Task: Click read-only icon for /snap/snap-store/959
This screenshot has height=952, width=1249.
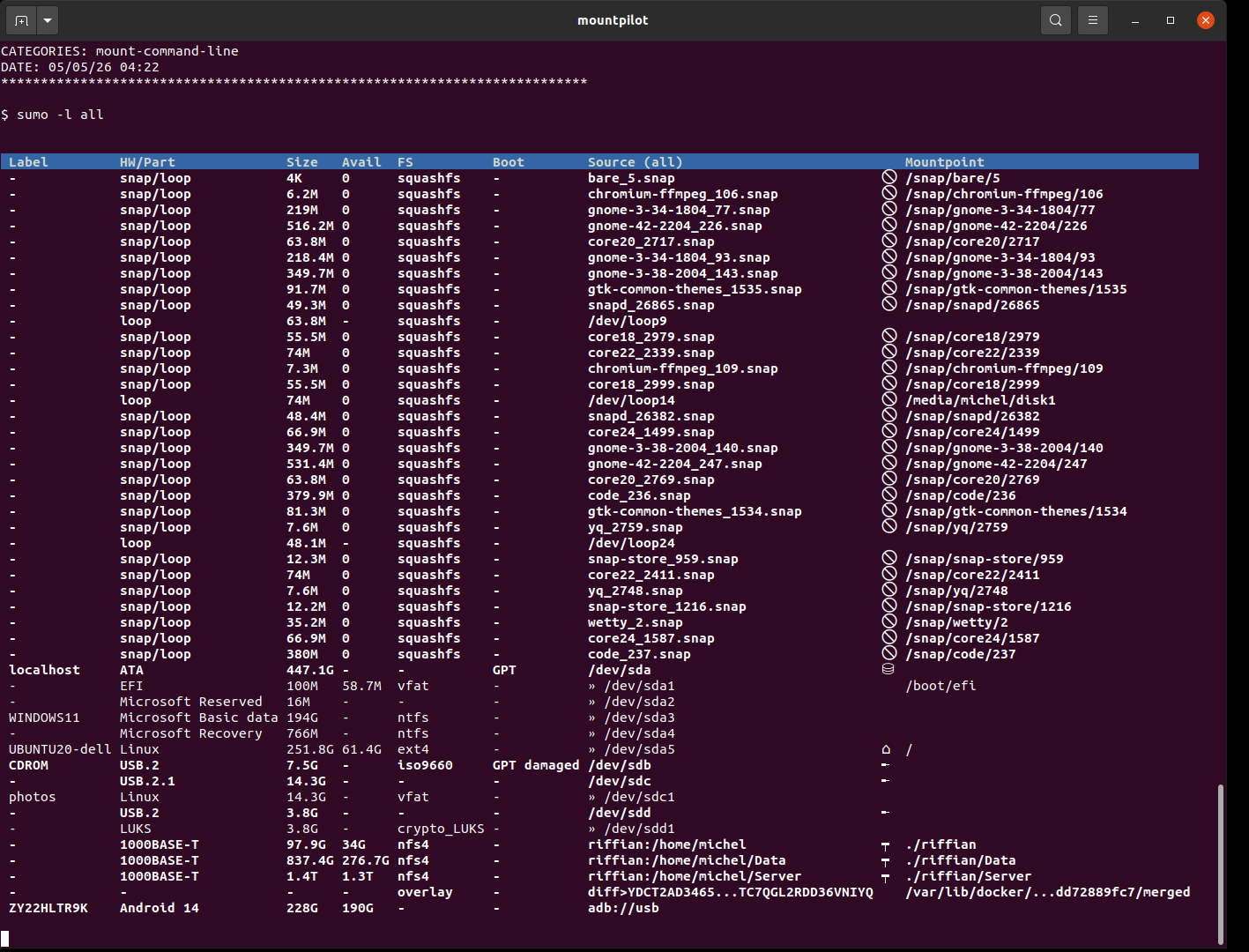Action: 889,558
